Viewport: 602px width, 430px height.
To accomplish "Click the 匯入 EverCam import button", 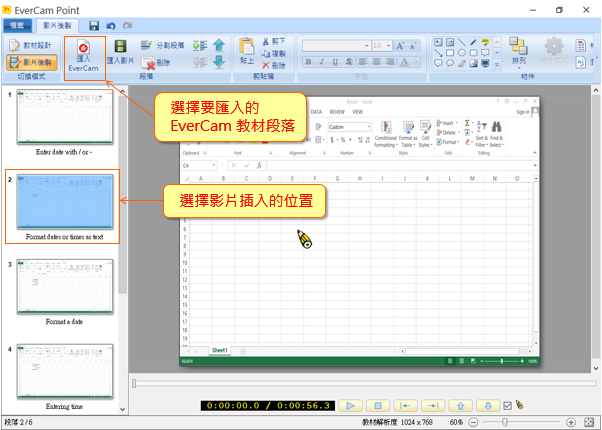I will tap(84, 55).
